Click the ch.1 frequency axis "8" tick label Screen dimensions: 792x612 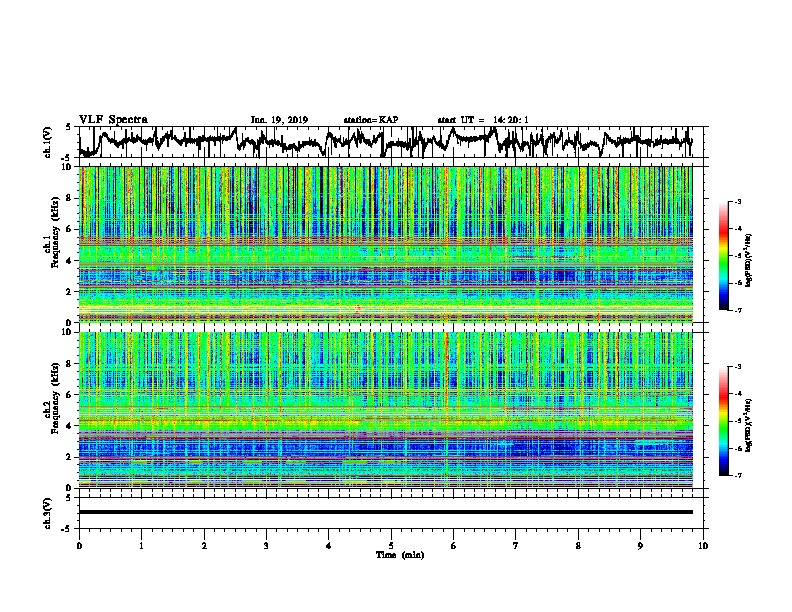pos(70,198)
